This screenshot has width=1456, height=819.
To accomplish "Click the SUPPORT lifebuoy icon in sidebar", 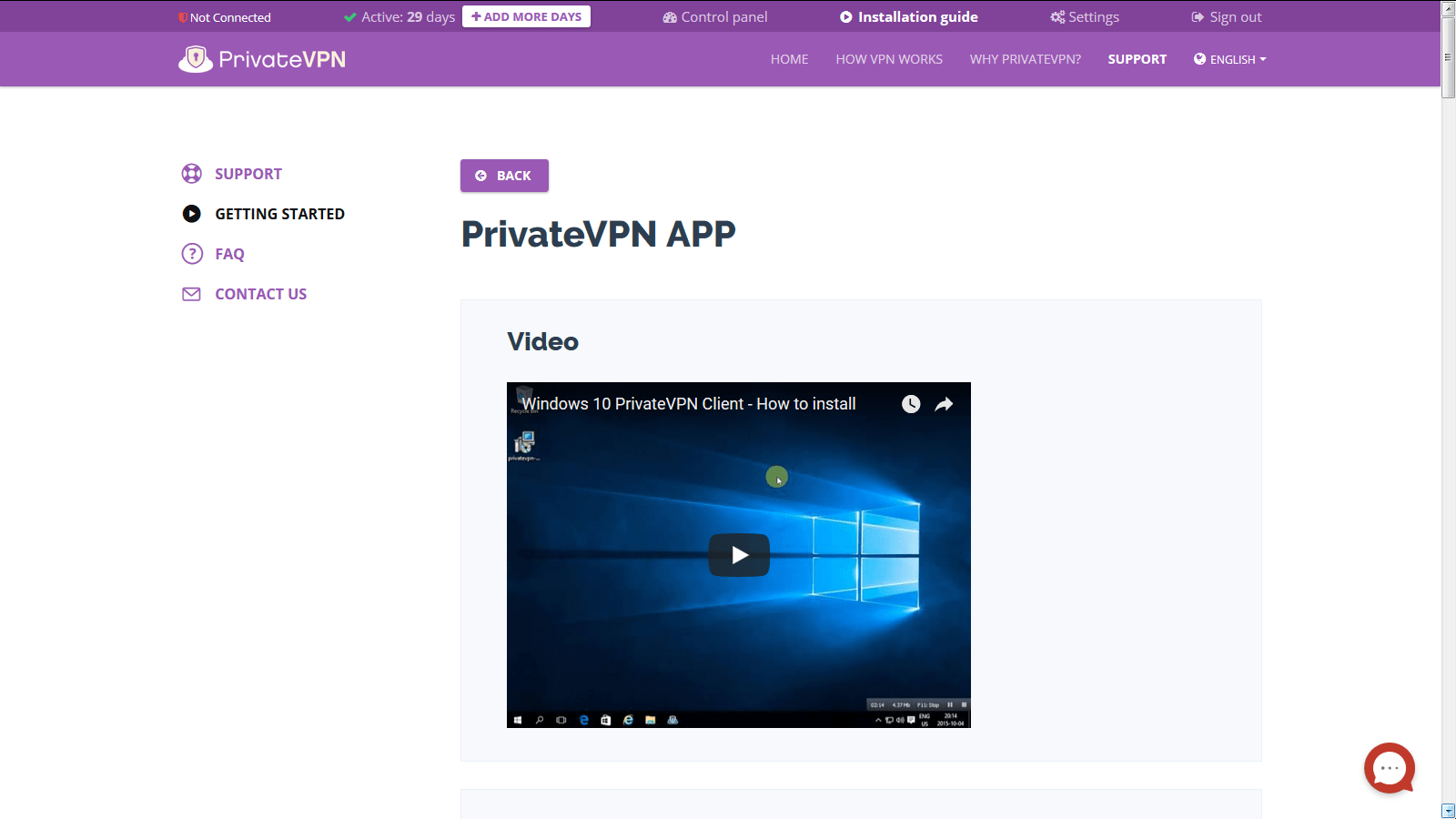I will [x=191, y=174].
